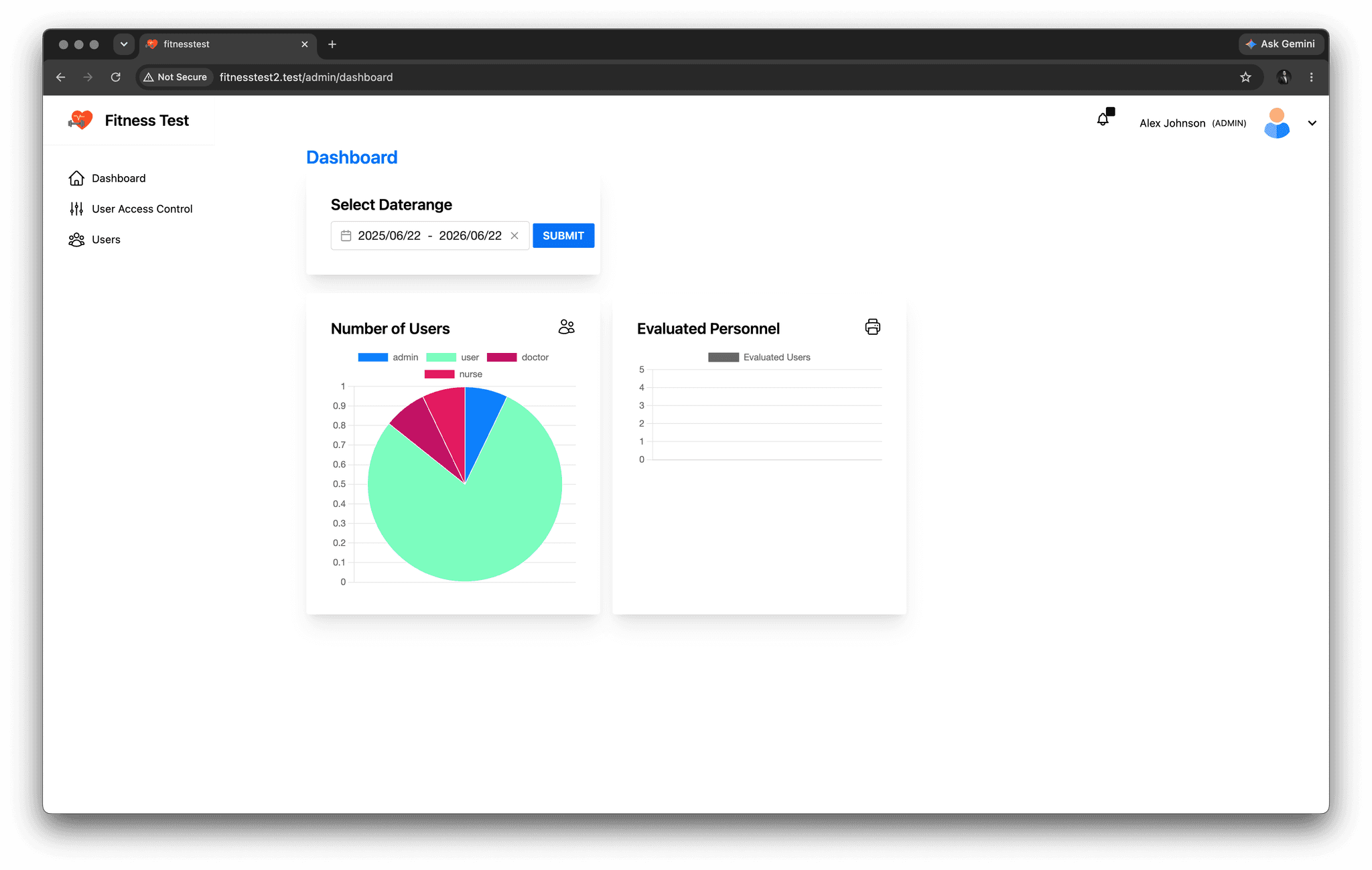
Task: Submit the selected date range
Action: pos(563,236)
